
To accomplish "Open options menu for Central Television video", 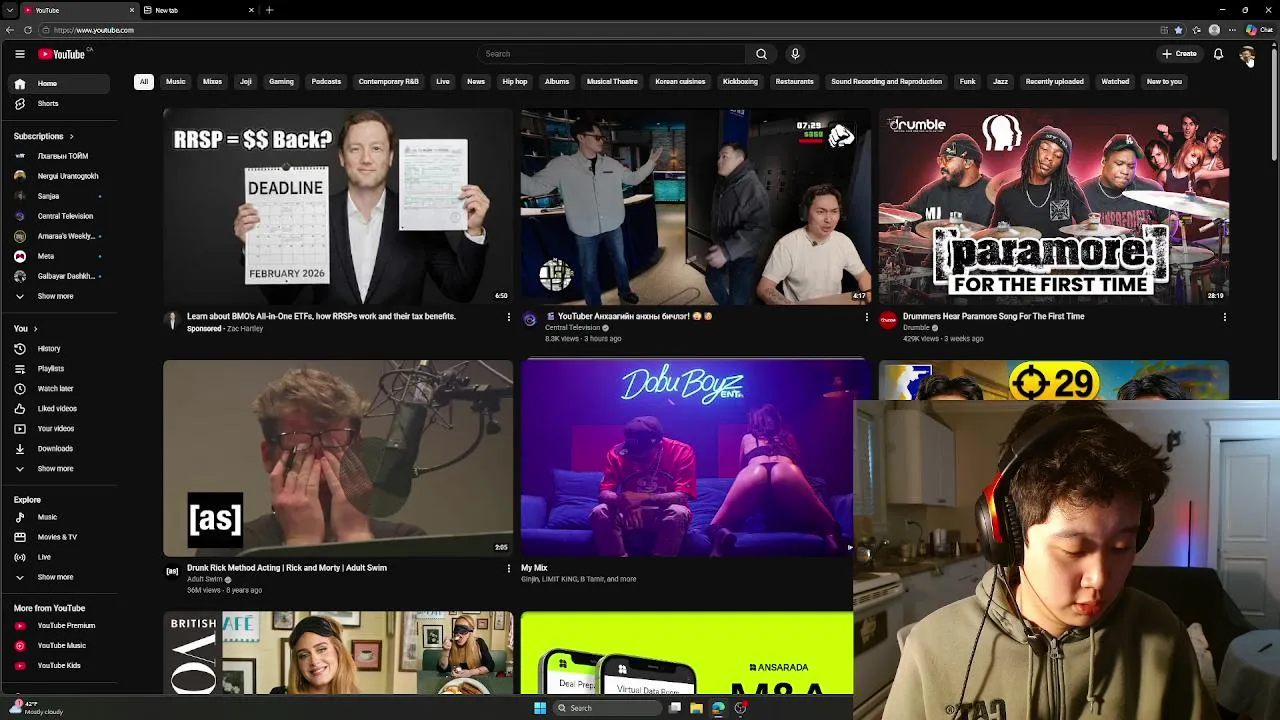I will point(866,317).
